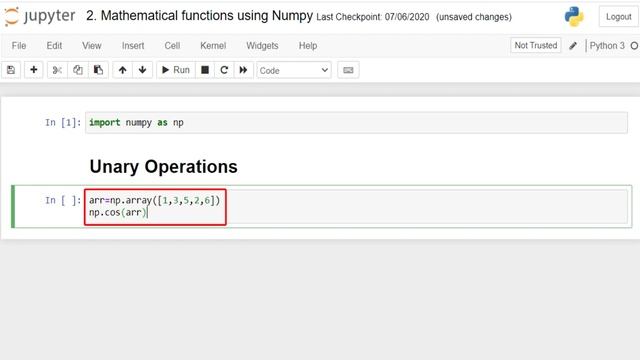Open the View menu

pyautogui.click(x=91, y=46)
